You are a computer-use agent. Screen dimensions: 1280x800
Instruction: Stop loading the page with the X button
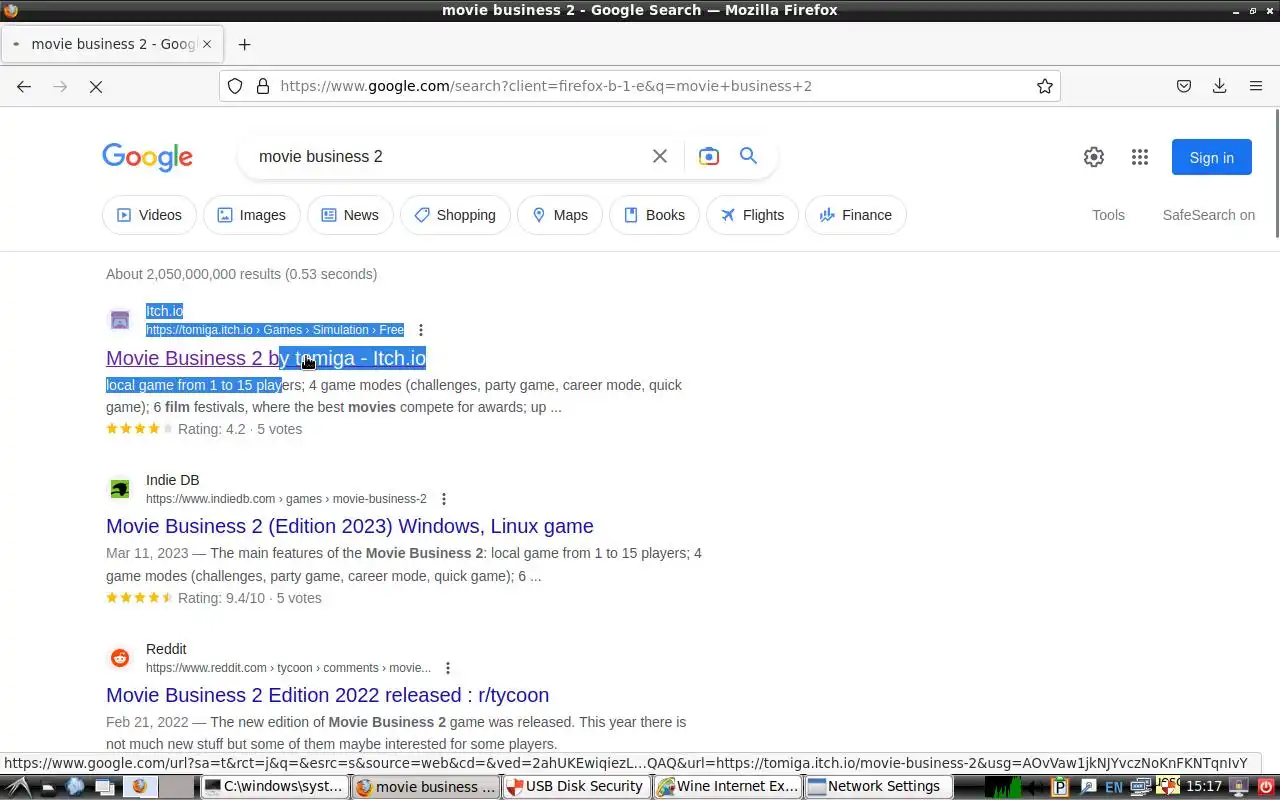coord(96,86)
